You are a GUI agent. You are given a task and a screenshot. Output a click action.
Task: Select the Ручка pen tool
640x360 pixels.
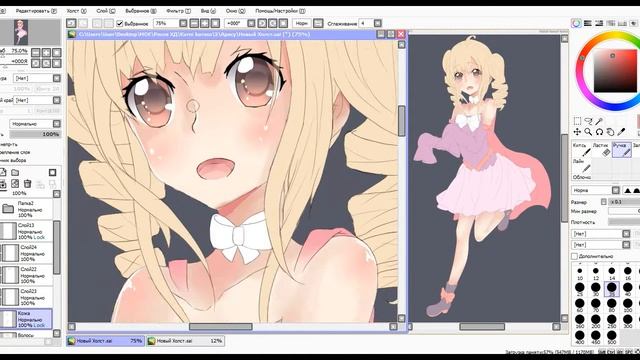(x=621, y=149)
